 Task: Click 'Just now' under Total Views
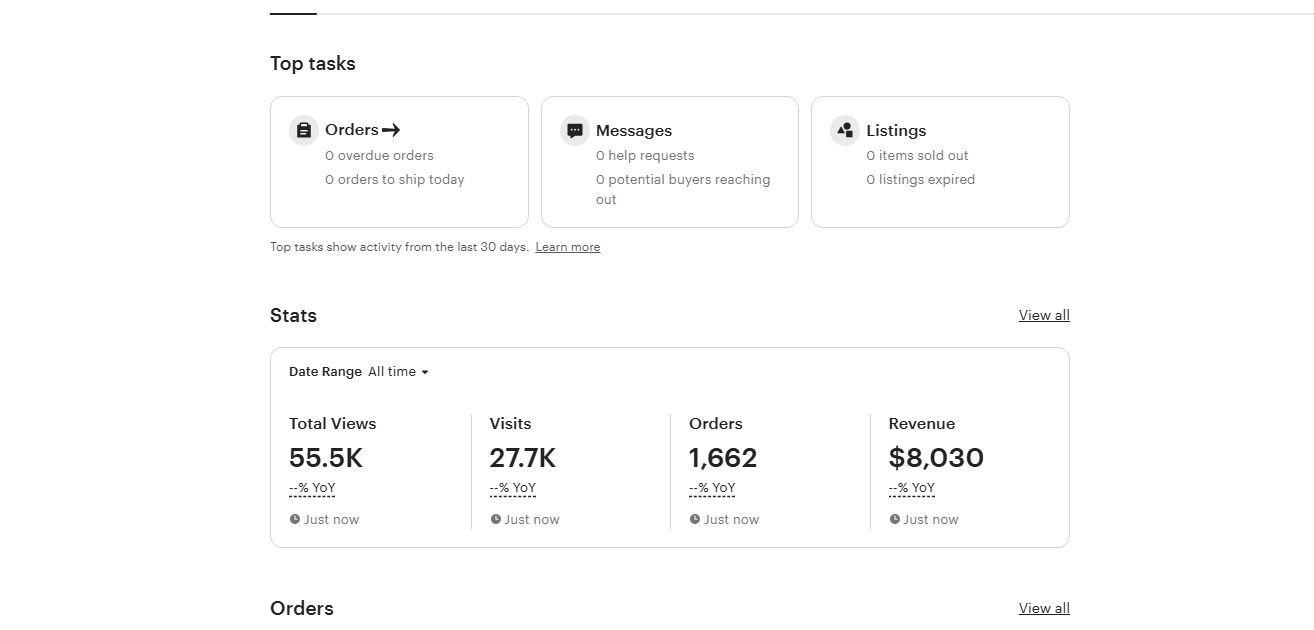tap(332, 519)
